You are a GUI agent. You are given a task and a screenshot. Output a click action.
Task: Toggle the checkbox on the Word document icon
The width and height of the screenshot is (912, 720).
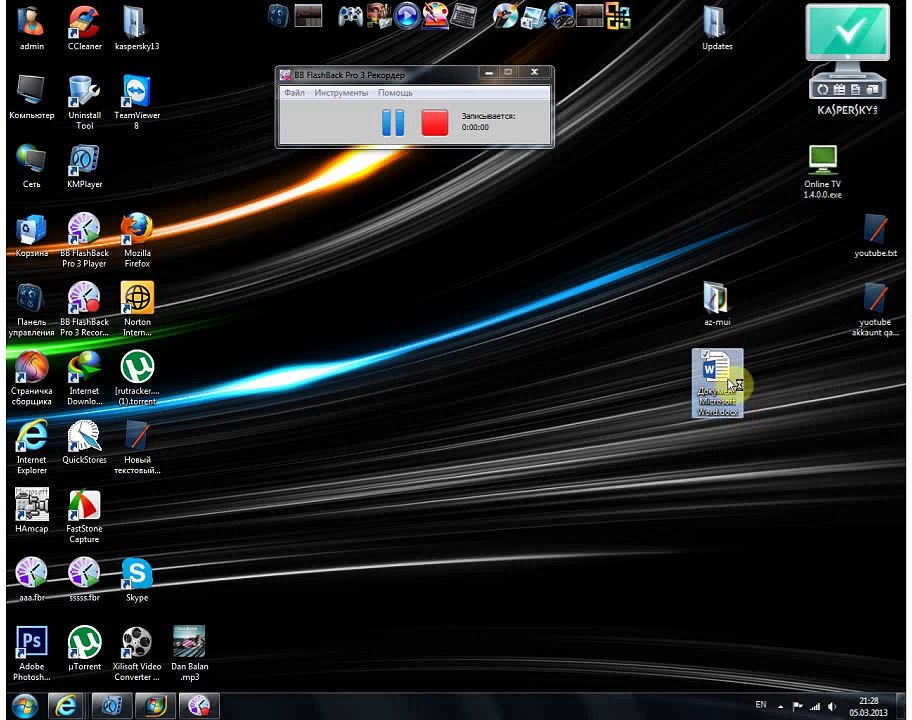point(705,354)
